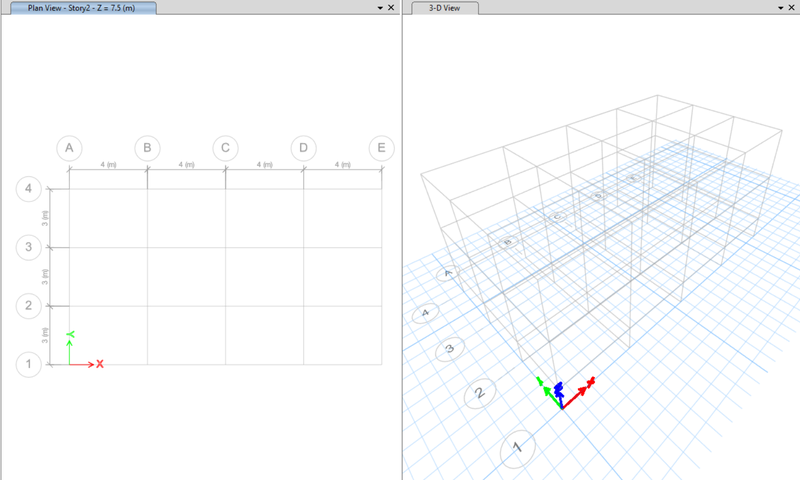This screenshot has height=480, width=800.
Task: Click the red X axis arrow in 3-D View
Action: pyautogui.click(x=578, y=393)
